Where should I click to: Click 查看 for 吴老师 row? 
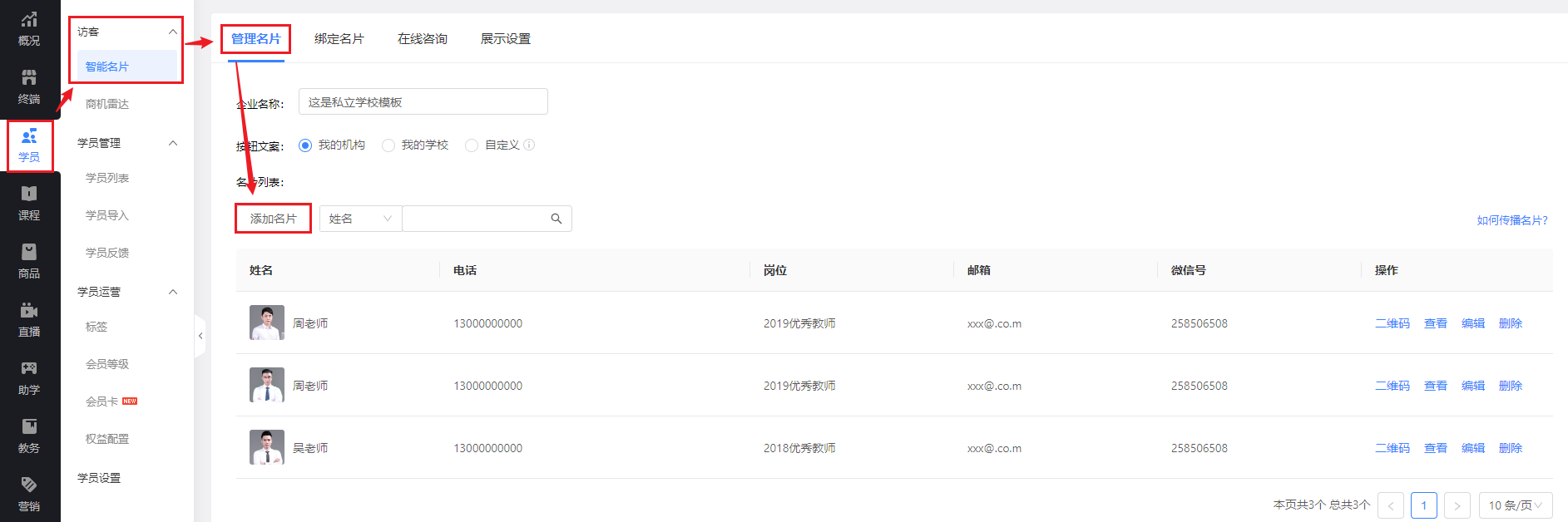click(1436, 448)
